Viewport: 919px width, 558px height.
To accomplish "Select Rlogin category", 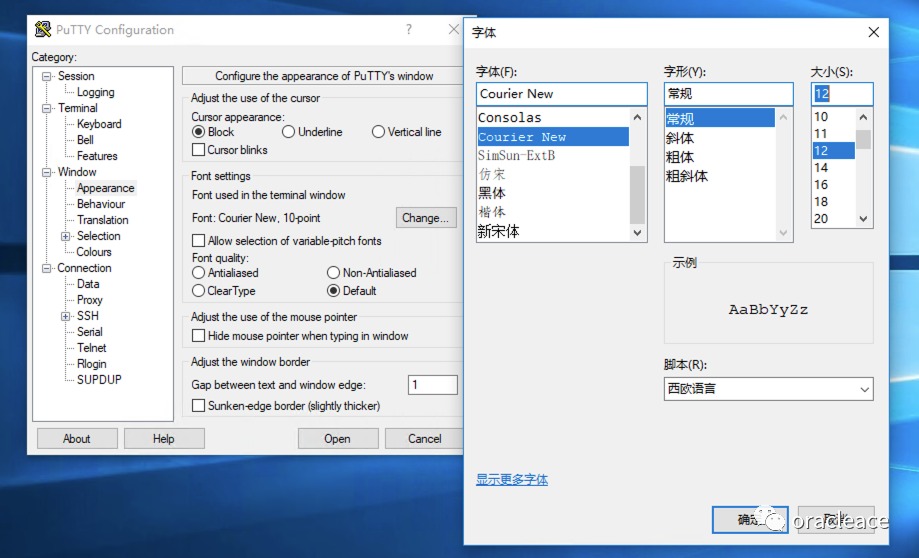I will (91, 363).
